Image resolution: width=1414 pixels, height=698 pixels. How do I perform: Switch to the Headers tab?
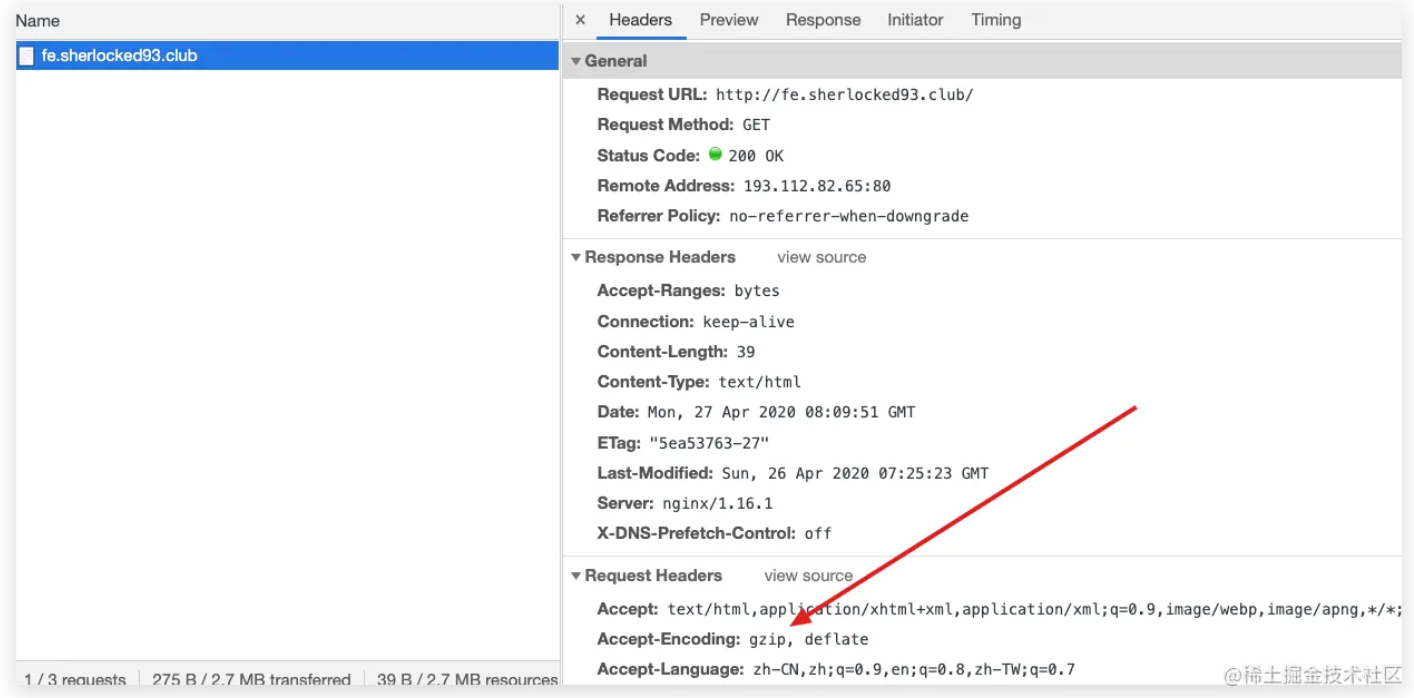tap(640, 20)
